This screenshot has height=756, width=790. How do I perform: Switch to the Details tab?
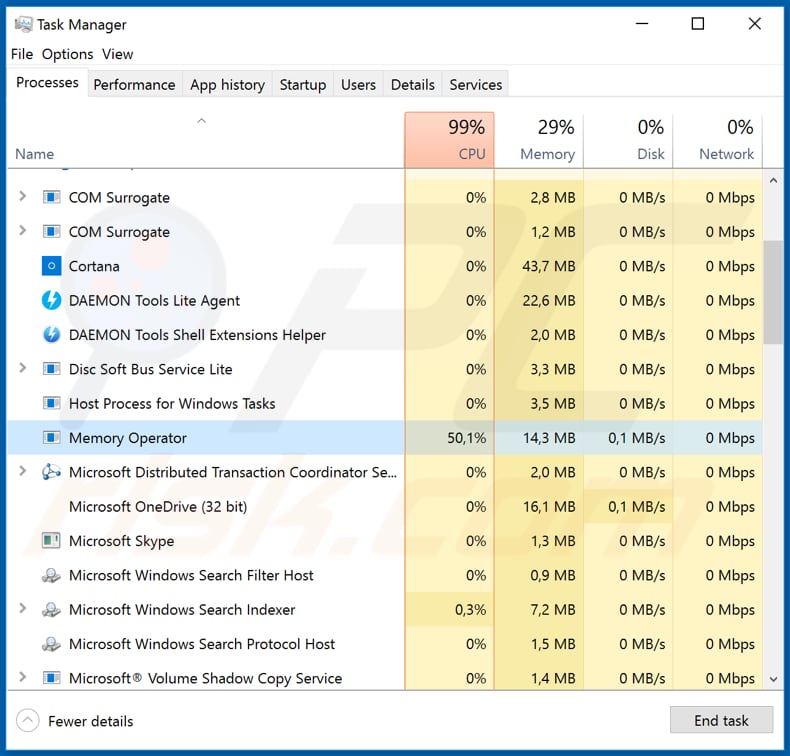(413, 85)
